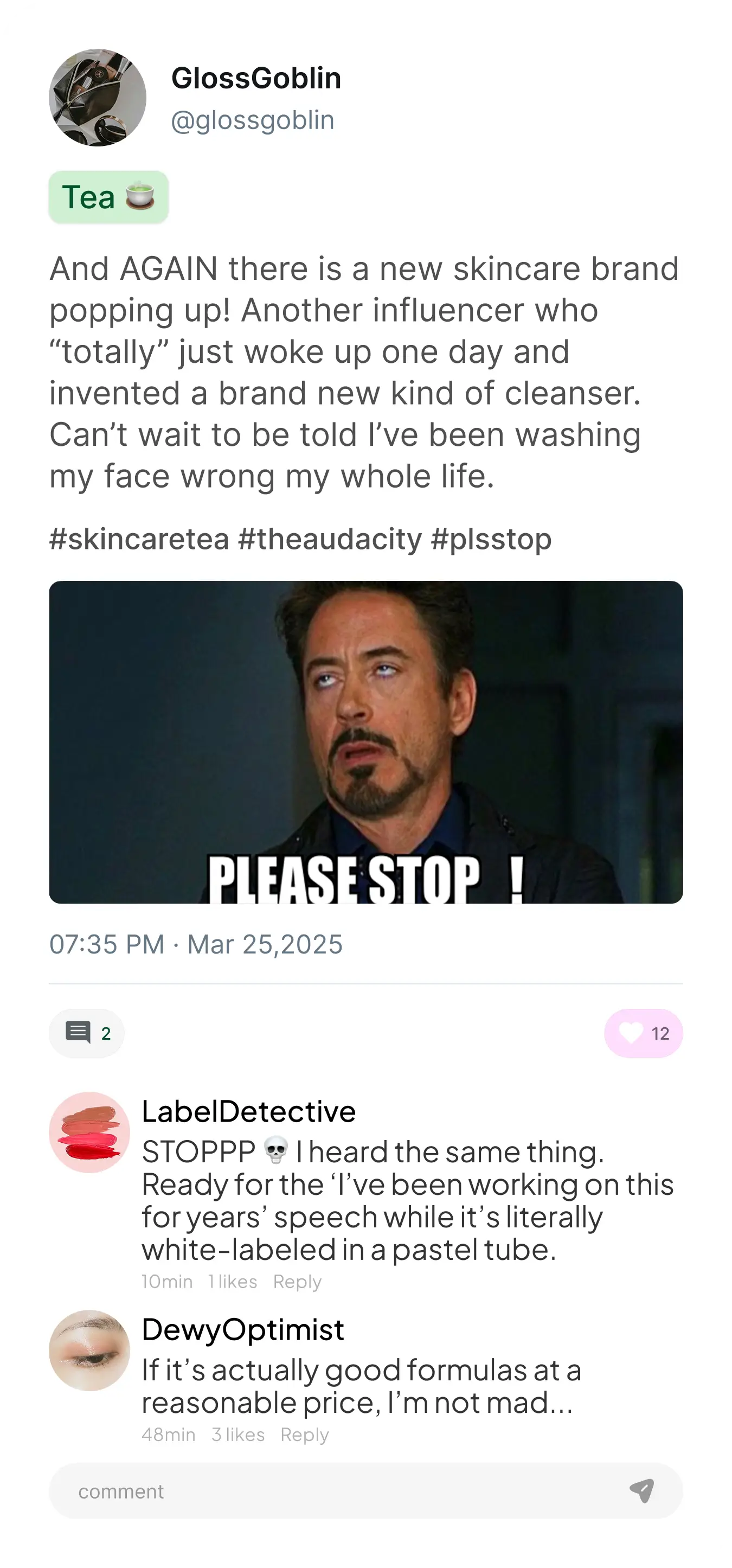Reply to DewyOptimist's comment
The image size is (732, 1568).
304,1434
